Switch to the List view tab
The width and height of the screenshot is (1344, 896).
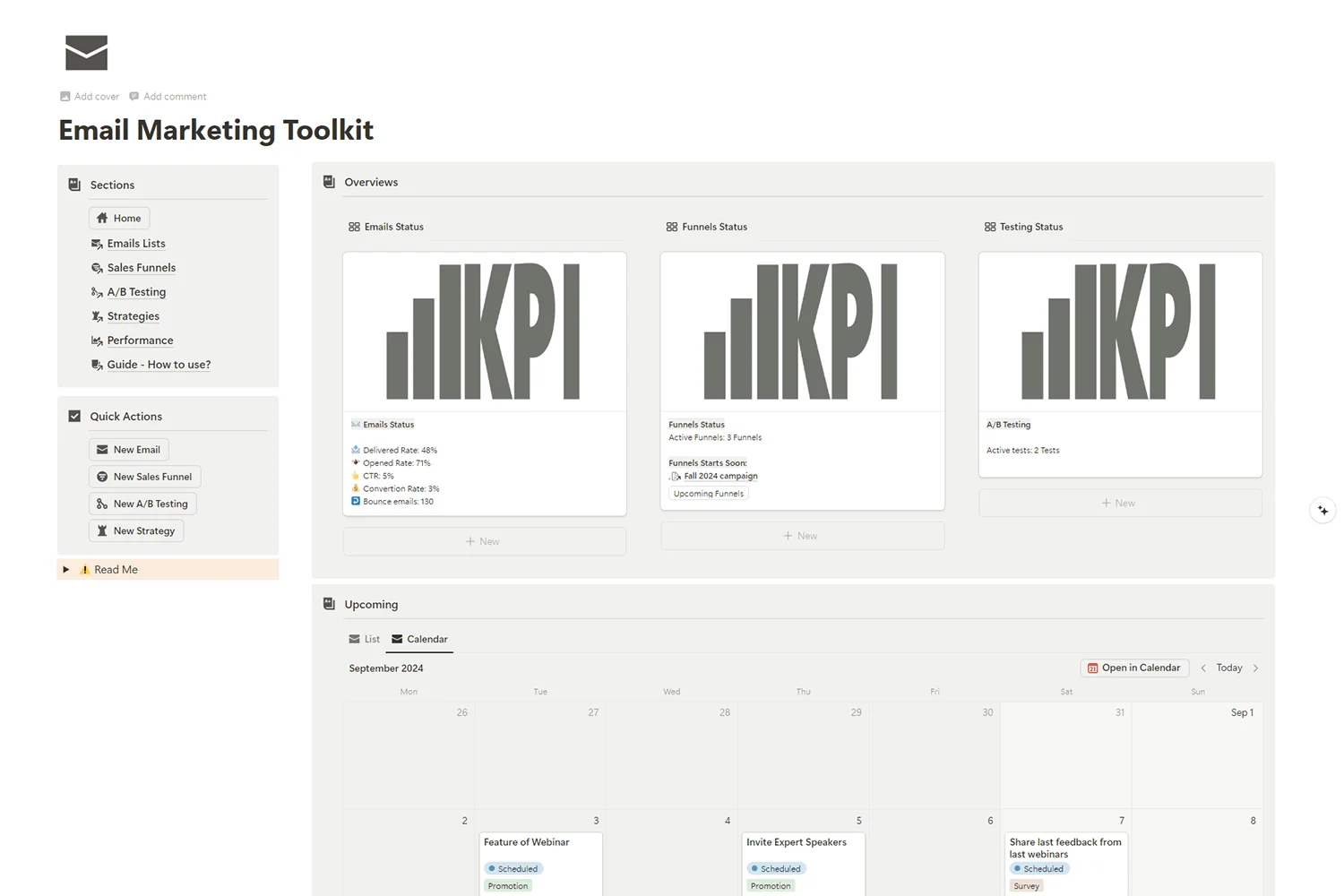pyautogui.click(x=365, y=639)
